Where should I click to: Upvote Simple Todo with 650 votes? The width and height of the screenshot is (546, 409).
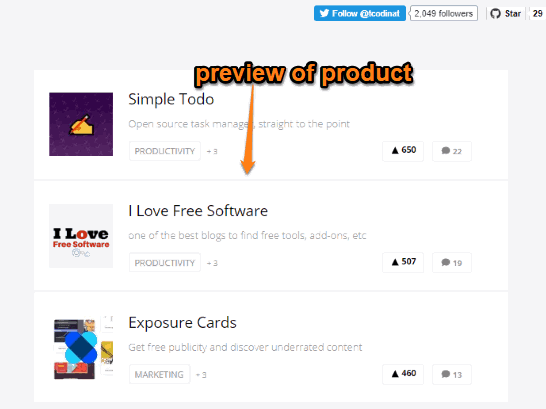click(x=403, y=151)
